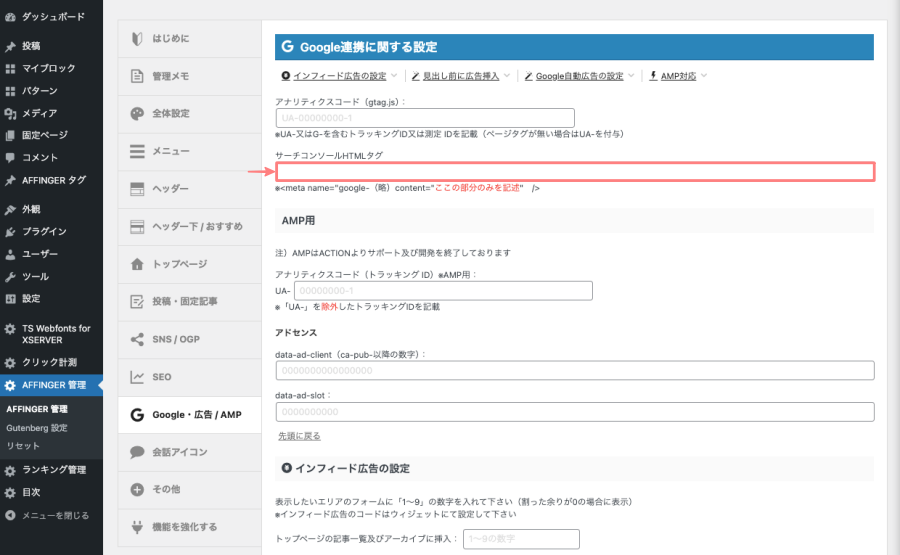The width and height of the screenshot is (900, 555).
Task: Click the 先頭に戻る link
Action: (299, 436)
